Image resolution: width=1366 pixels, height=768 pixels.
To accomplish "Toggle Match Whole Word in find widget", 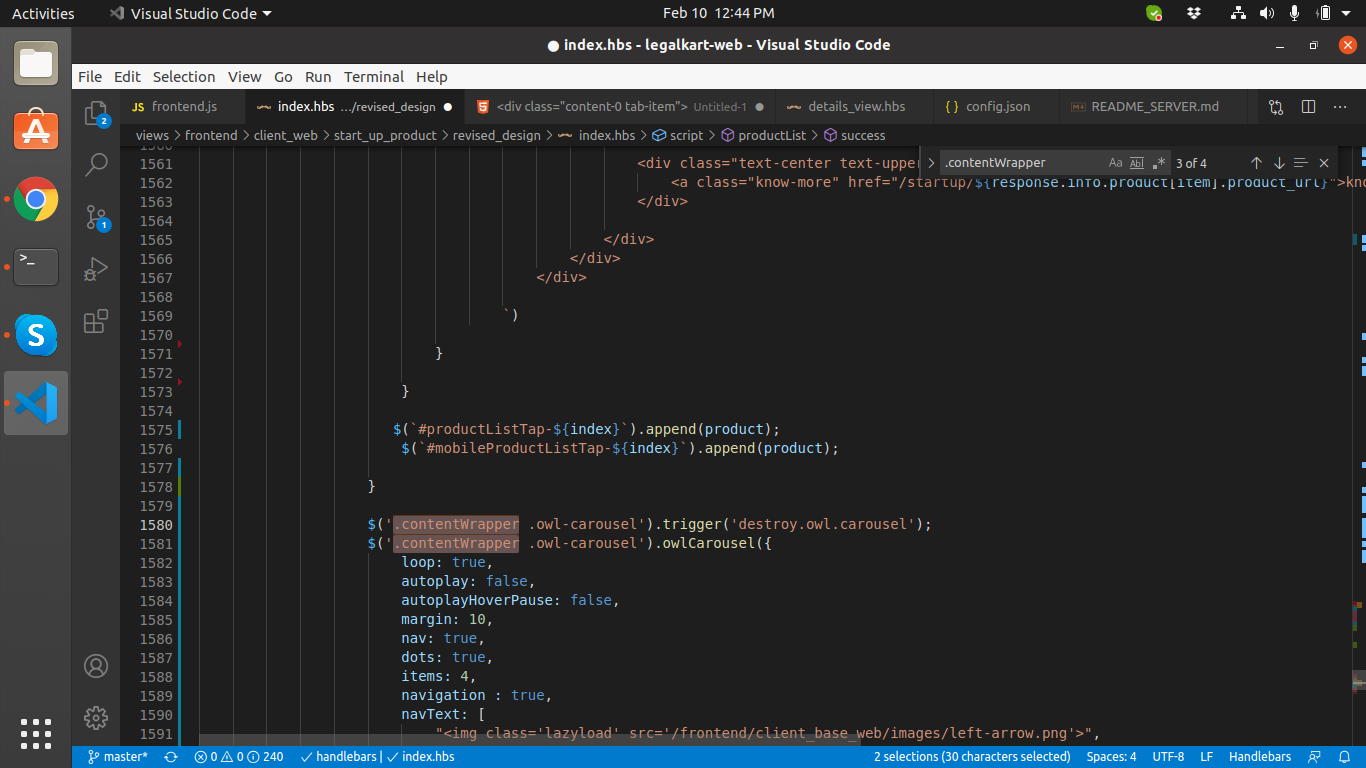I will (x=1137, y=163).
